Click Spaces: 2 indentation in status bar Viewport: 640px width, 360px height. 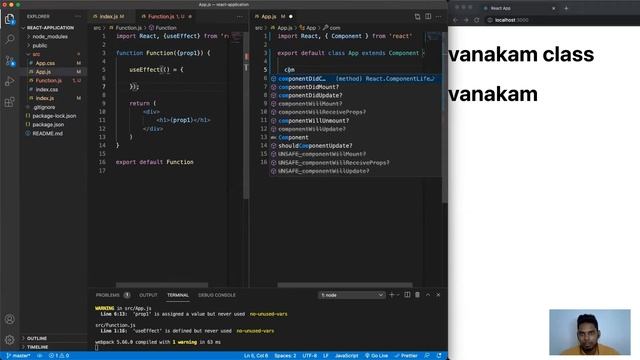point(285,356)
